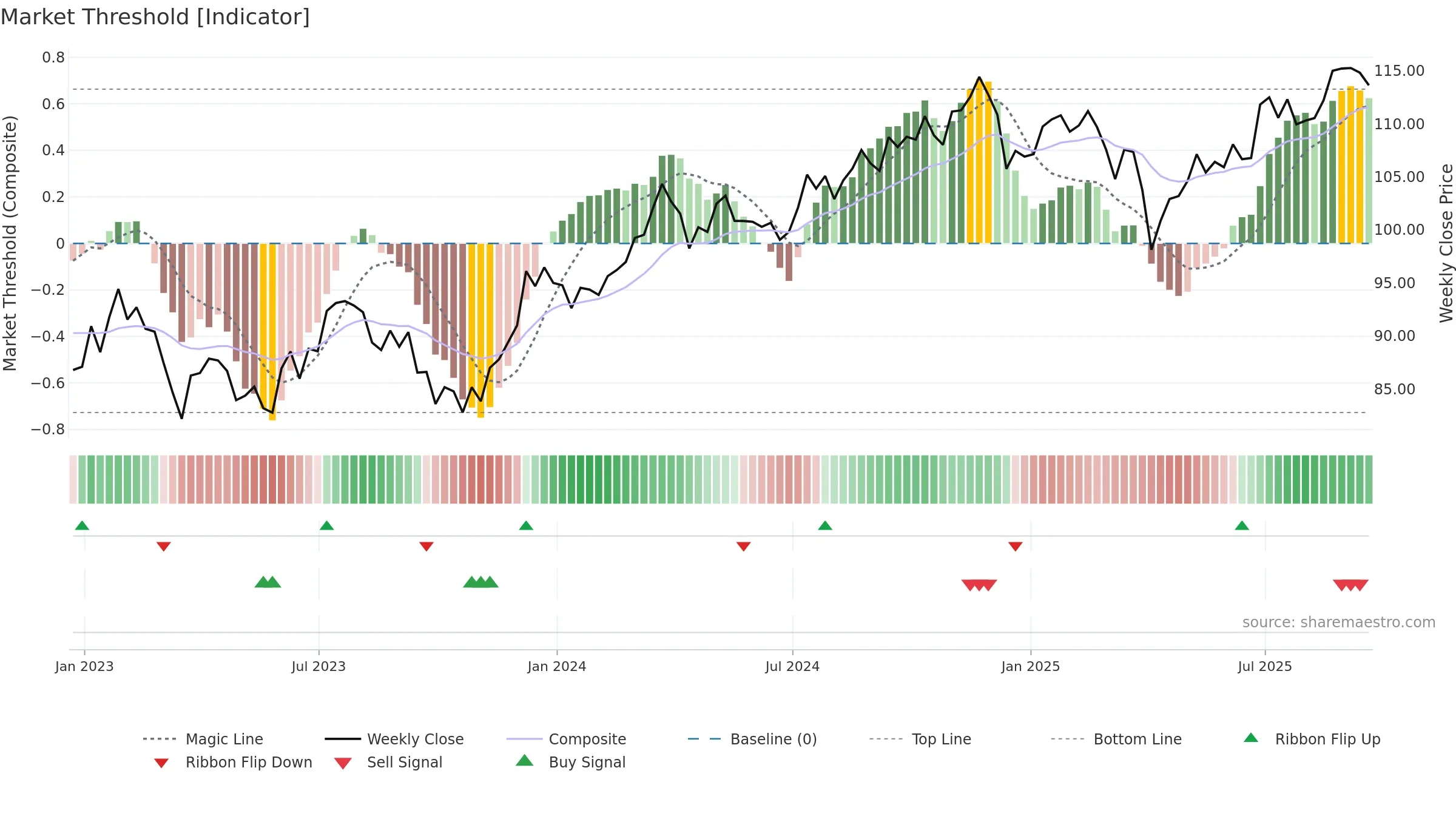Viewport: 1456px width, 819px height.
Task: Click the green Buy Signal triangle in legend
Action: pyautogui.click(x=525, y=760)
